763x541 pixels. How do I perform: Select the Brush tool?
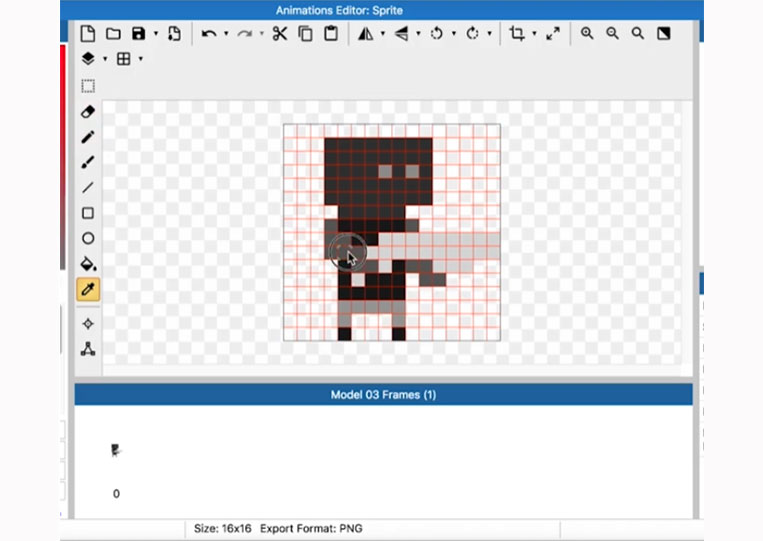[x=88, y=162]
